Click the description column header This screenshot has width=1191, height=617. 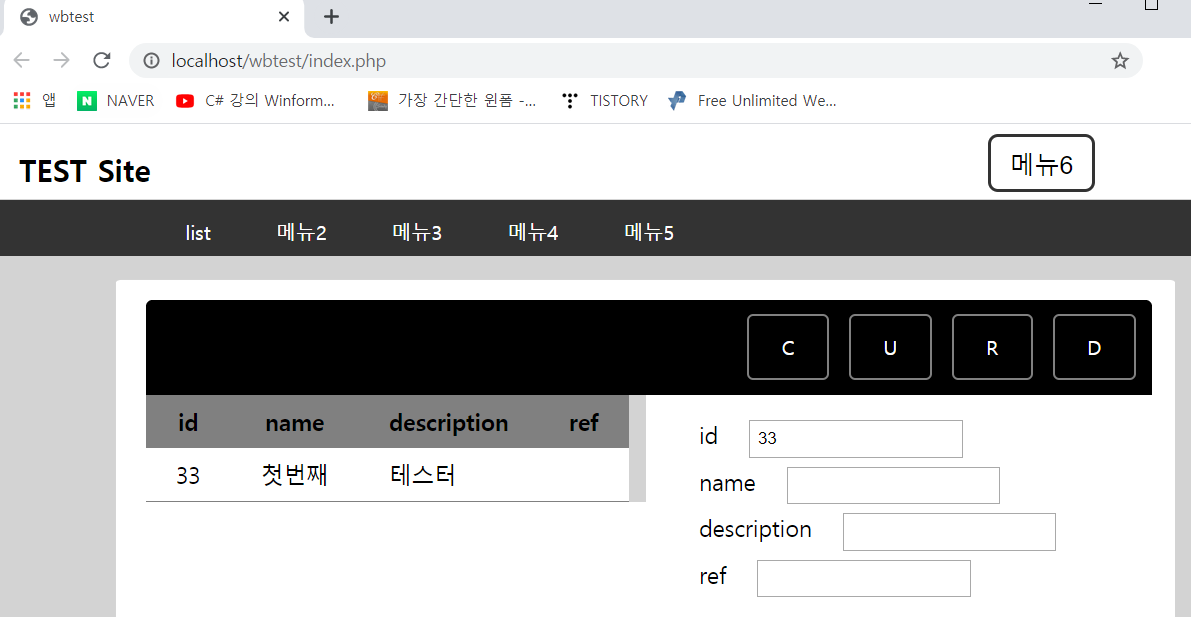click(x=448, y=422)
